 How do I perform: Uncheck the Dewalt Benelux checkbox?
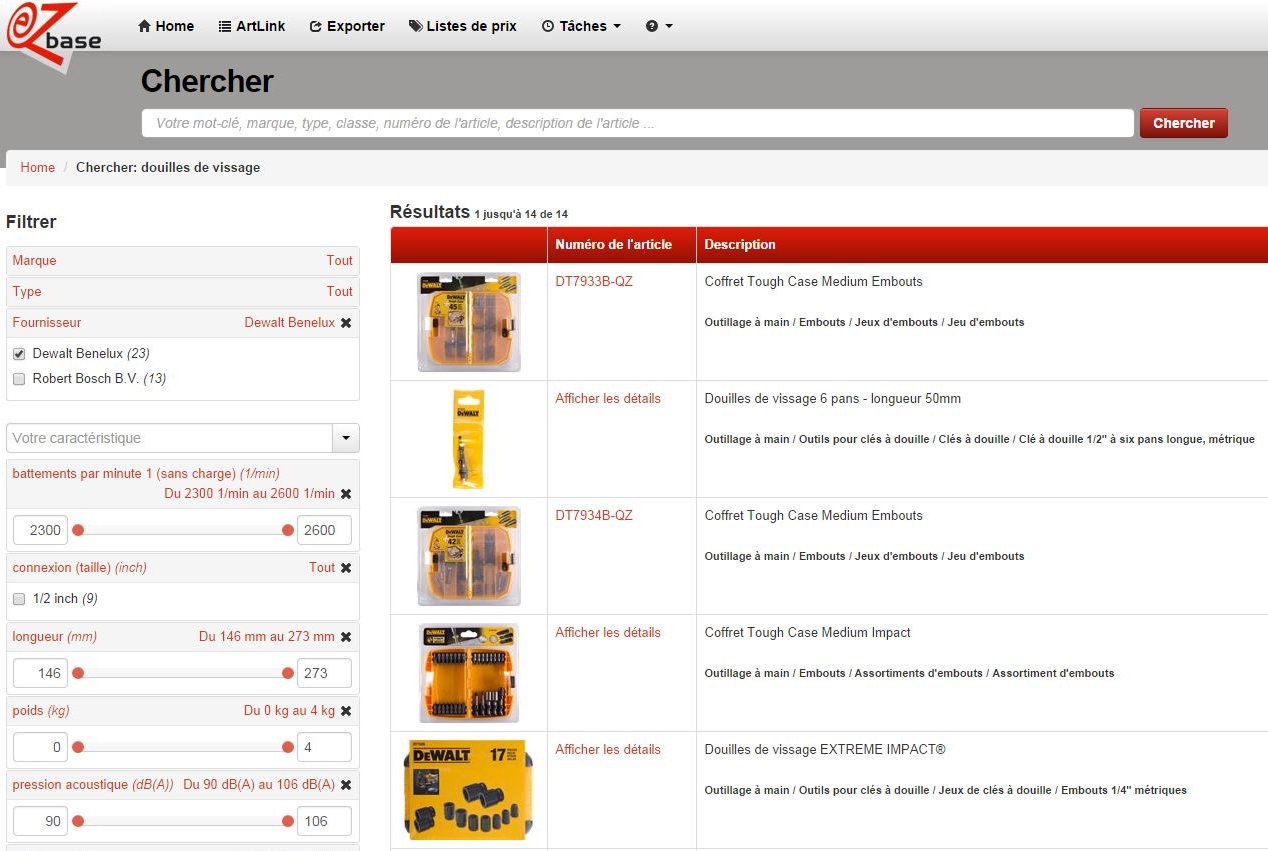(x=19, y=354)
